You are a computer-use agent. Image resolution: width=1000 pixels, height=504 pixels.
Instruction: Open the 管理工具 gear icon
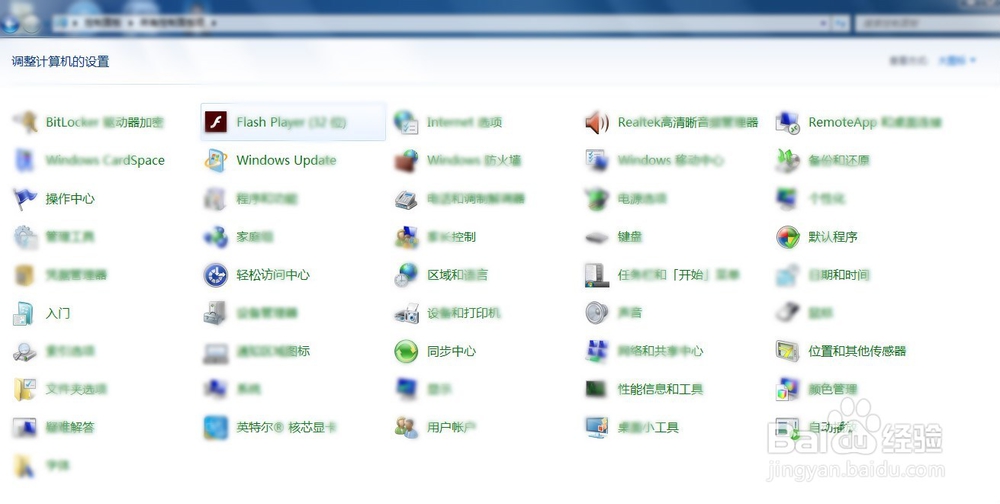[26, 237]
